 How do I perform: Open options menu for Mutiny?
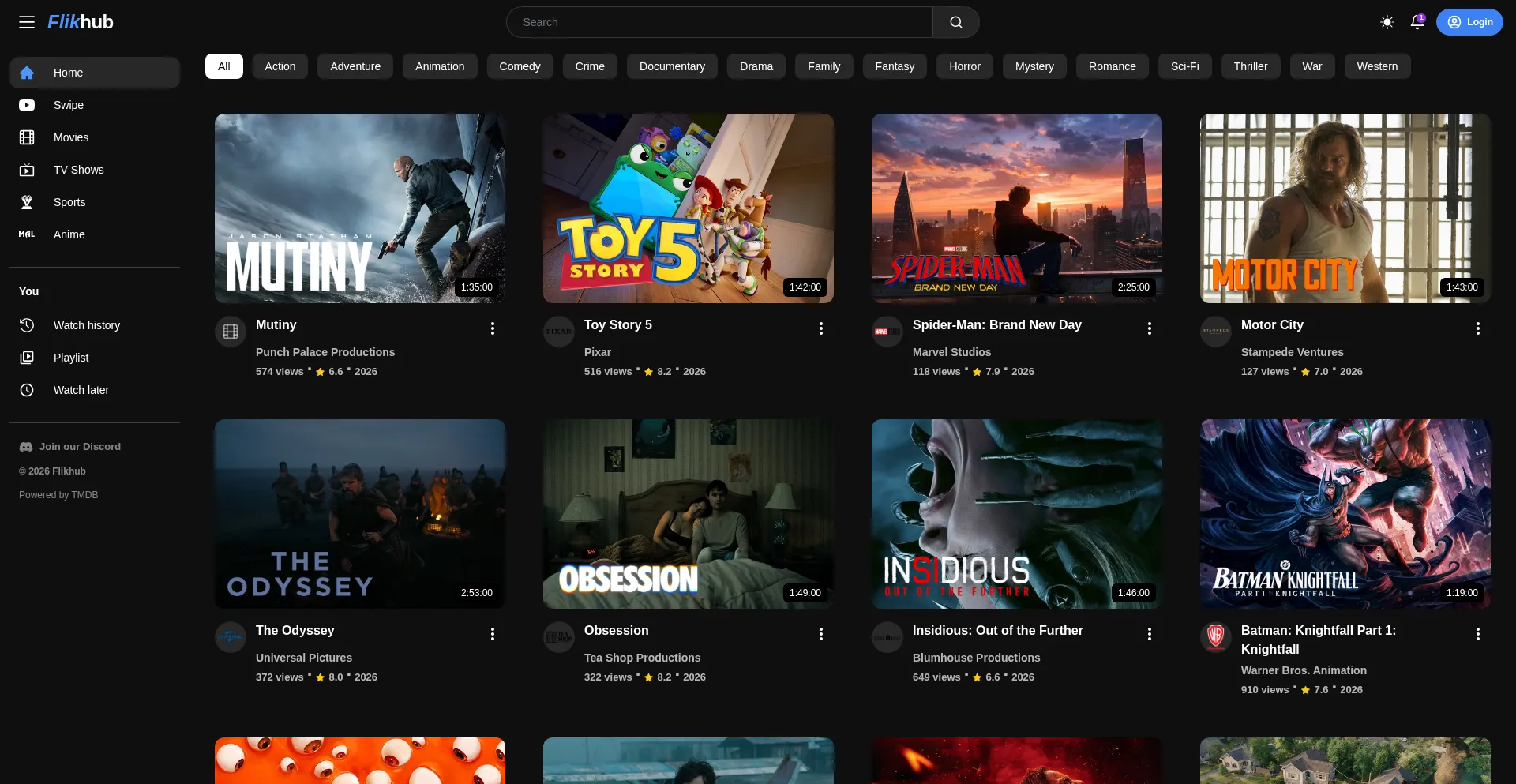(493, 328)
